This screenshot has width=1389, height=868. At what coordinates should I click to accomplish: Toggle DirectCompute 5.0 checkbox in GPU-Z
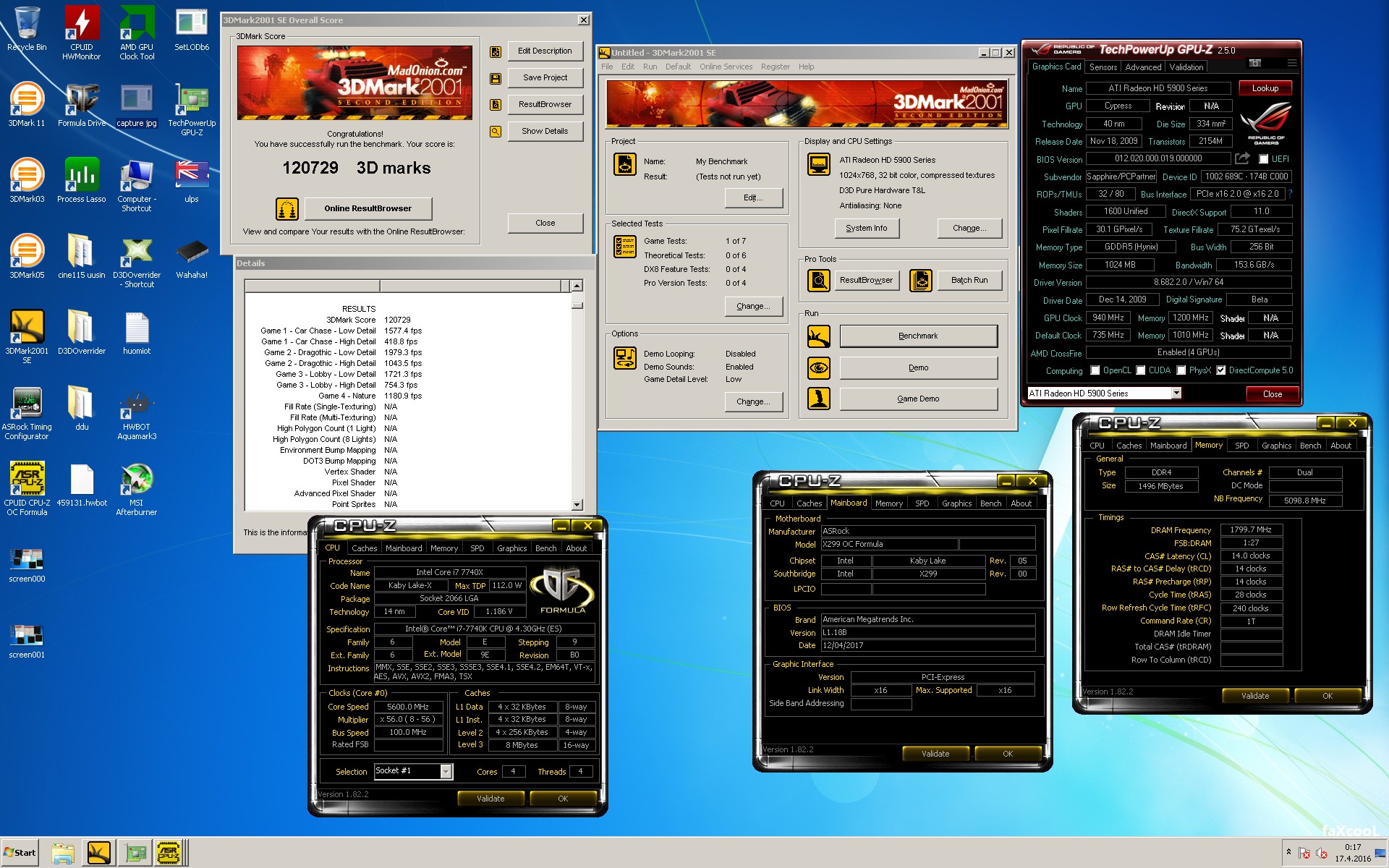pos(1220,370)
